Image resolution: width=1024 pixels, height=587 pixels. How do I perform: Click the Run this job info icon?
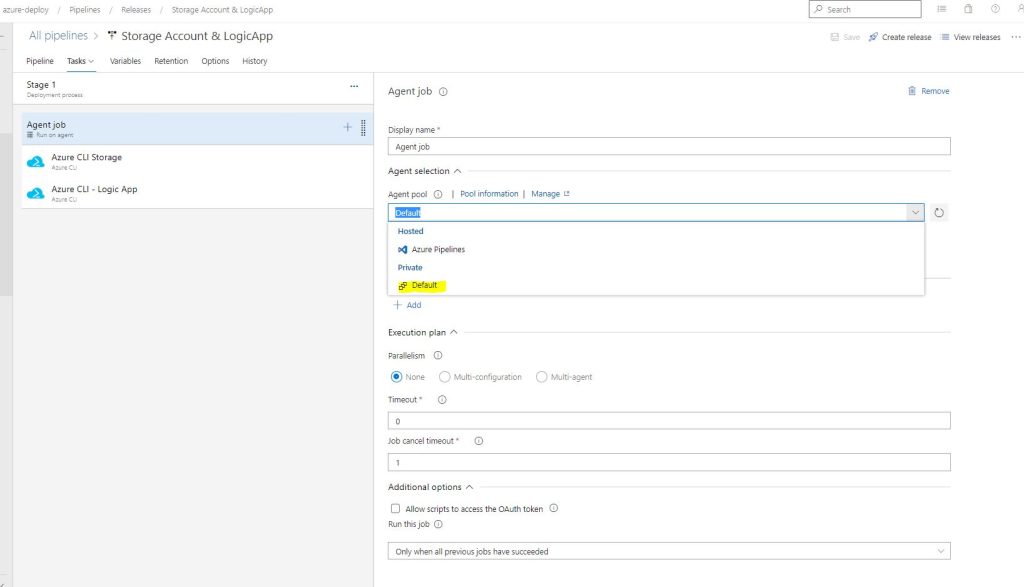[x=438, y=524]
